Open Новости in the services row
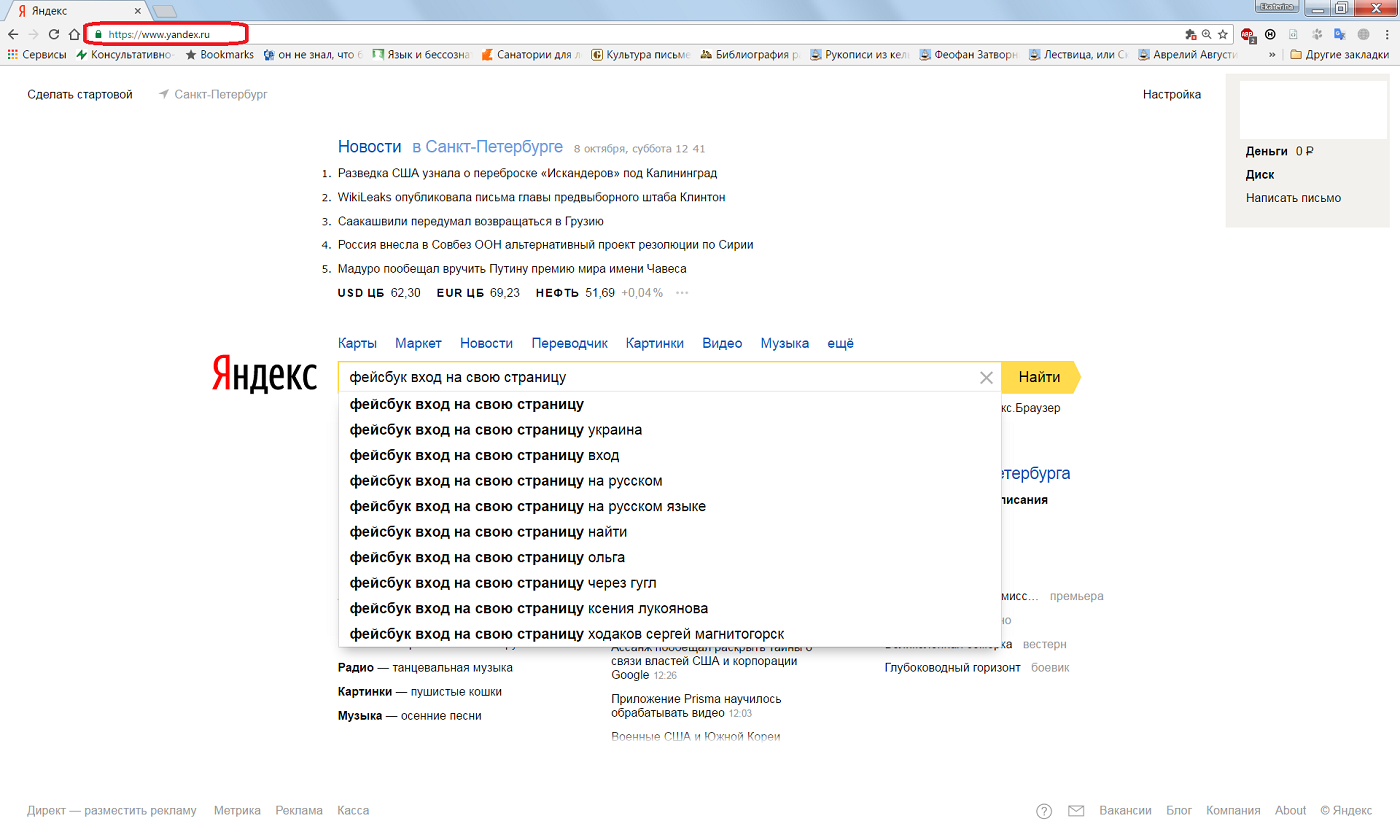The image size is (1400, 840). (x=486, y=343)
